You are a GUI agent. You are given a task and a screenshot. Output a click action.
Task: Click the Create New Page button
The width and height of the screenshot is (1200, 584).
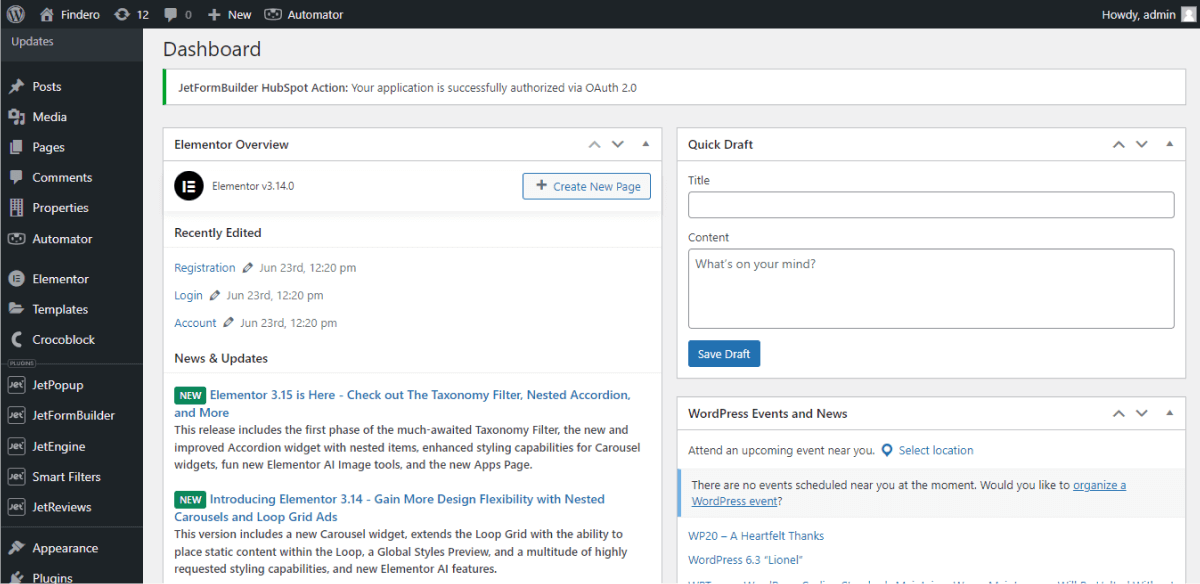pos(586,186)
